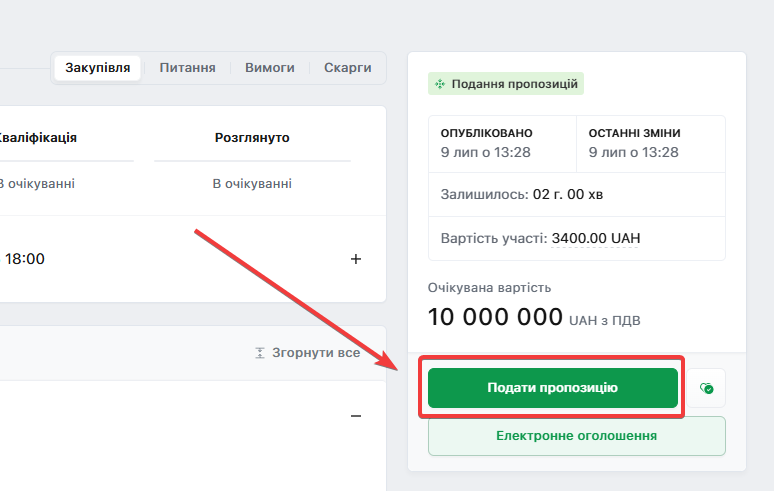This screenshot has height=491, width=774.
Task: Go to the 'Скарги' tab
Action: point(347,68)
